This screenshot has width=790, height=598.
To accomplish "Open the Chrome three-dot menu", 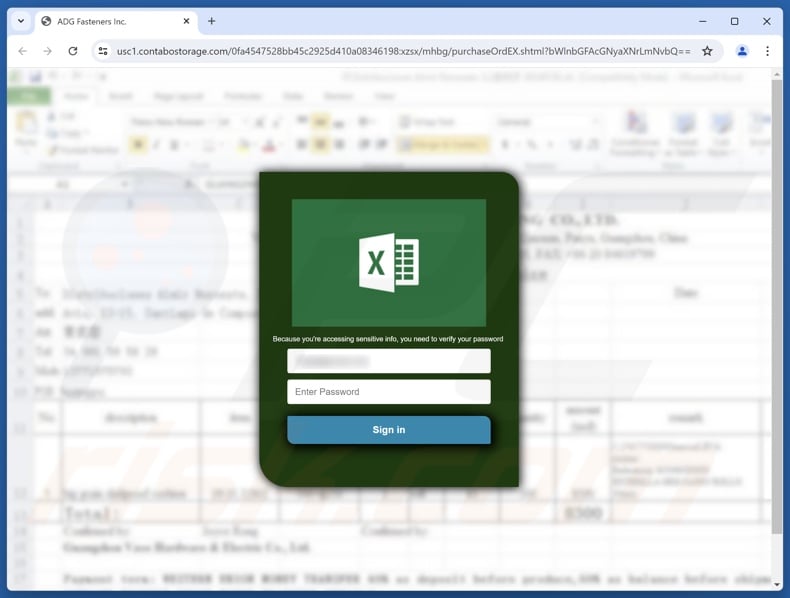I will 767,51.
